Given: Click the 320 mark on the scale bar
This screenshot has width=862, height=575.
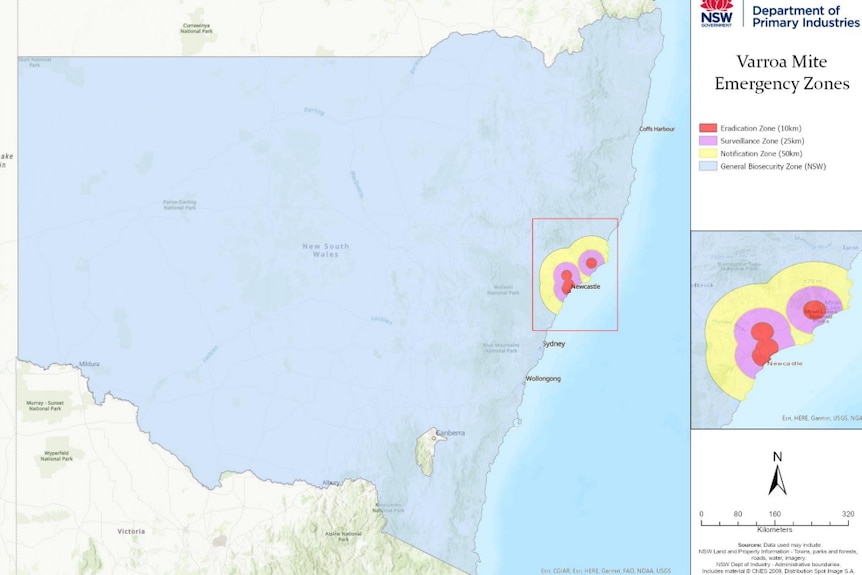Looking at the screenshot, I should [x=848, y=514].
